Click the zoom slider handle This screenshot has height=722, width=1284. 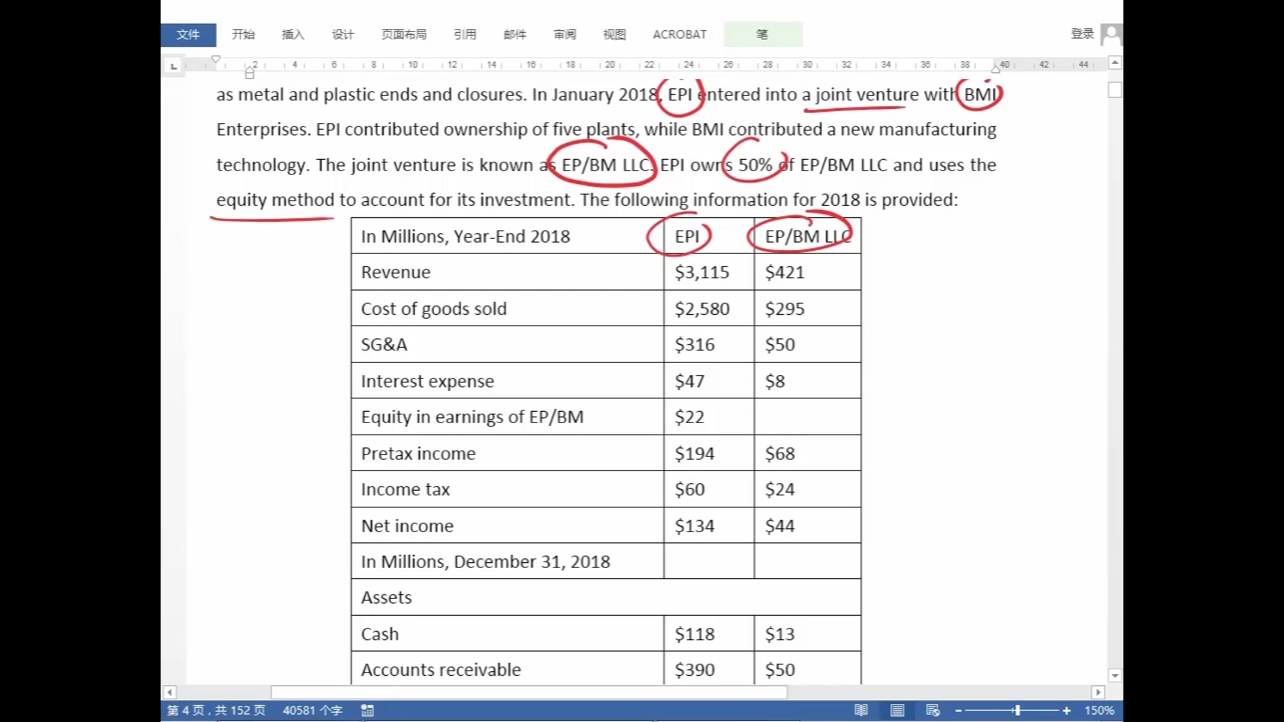1017,710
